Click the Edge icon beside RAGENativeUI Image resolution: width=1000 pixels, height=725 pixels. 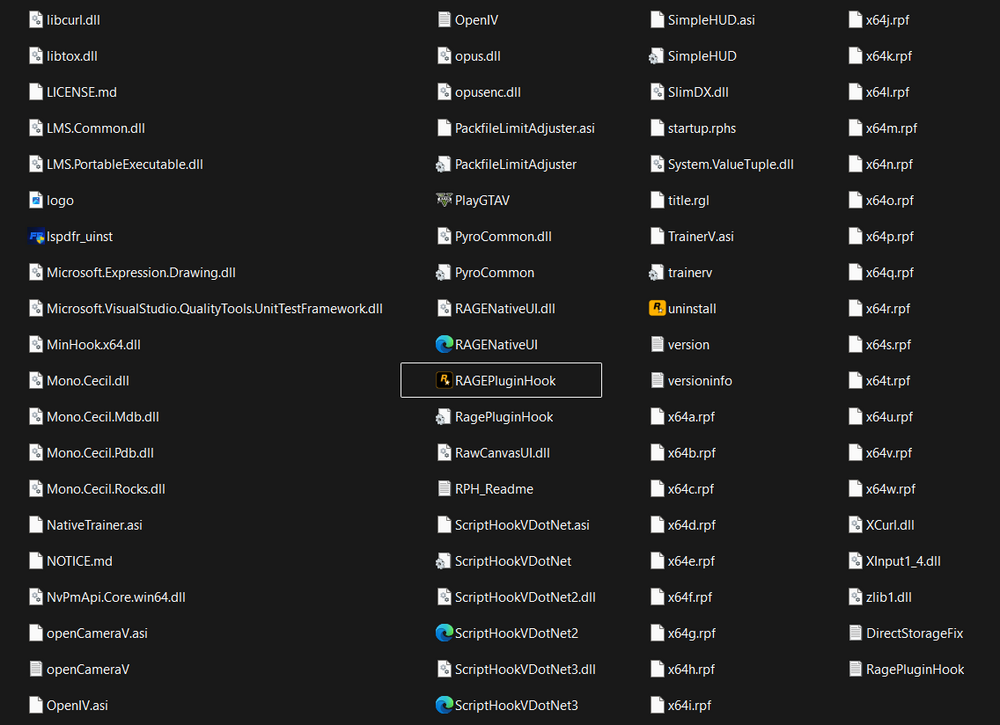tap(444, 344)
